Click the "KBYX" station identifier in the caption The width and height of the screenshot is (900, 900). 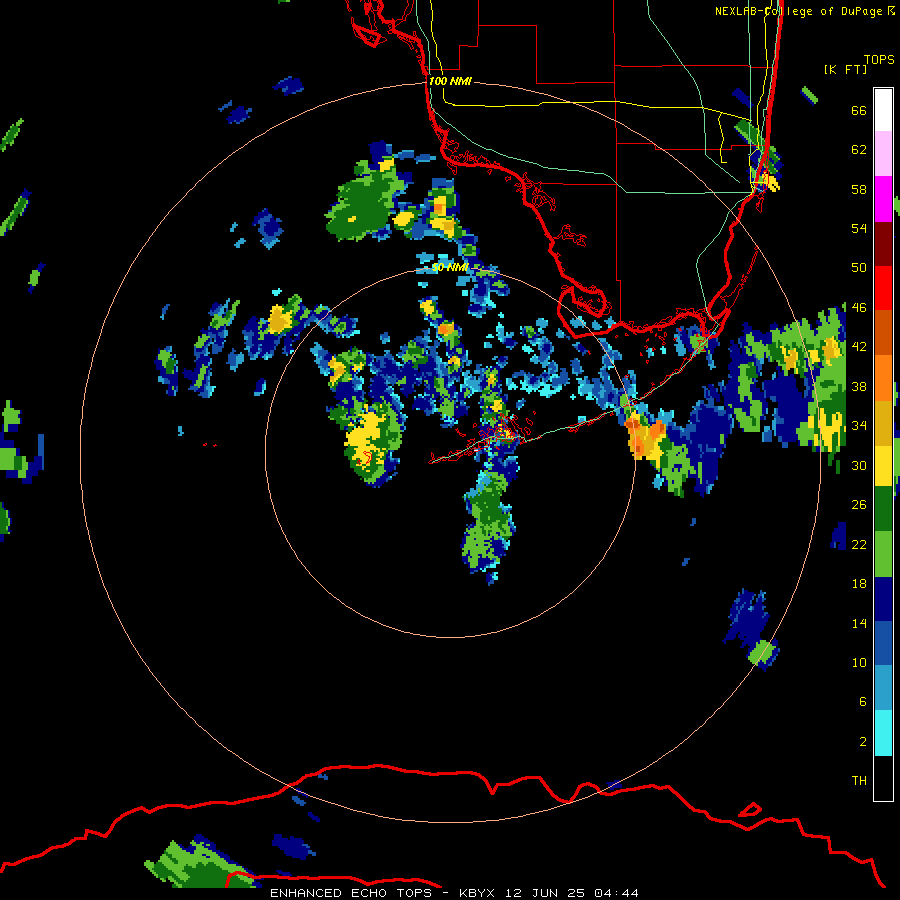click(x=476, y=893)
